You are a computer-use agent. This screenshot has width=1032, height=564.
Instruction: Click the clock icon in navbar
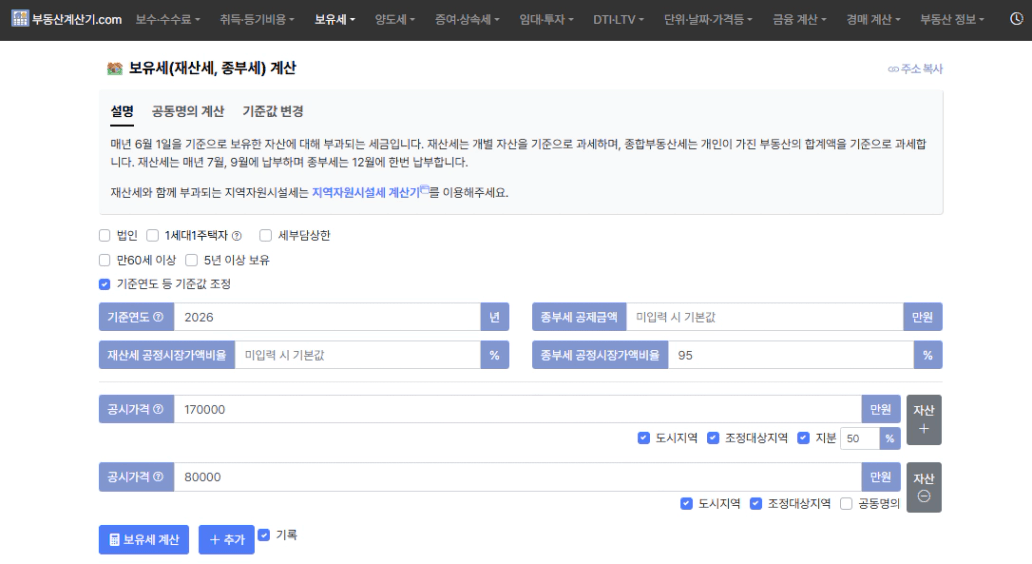click(x=1016, y=20)
